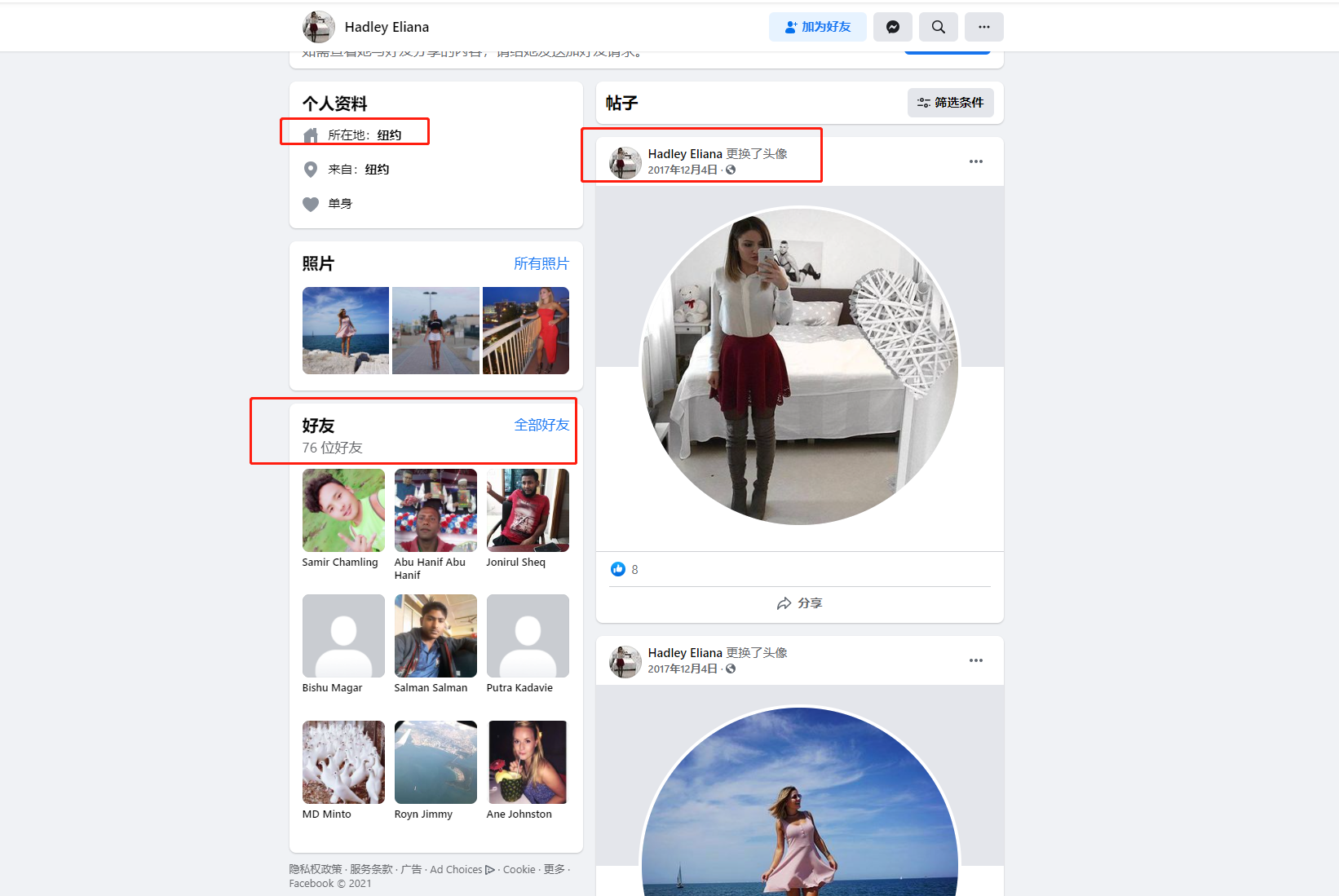Image resolution: width=1339 pixels, height=896 pixels.
Task: Click Hadley Eliana name on first post
Action: pyautogui.click(x=685, y=154)
